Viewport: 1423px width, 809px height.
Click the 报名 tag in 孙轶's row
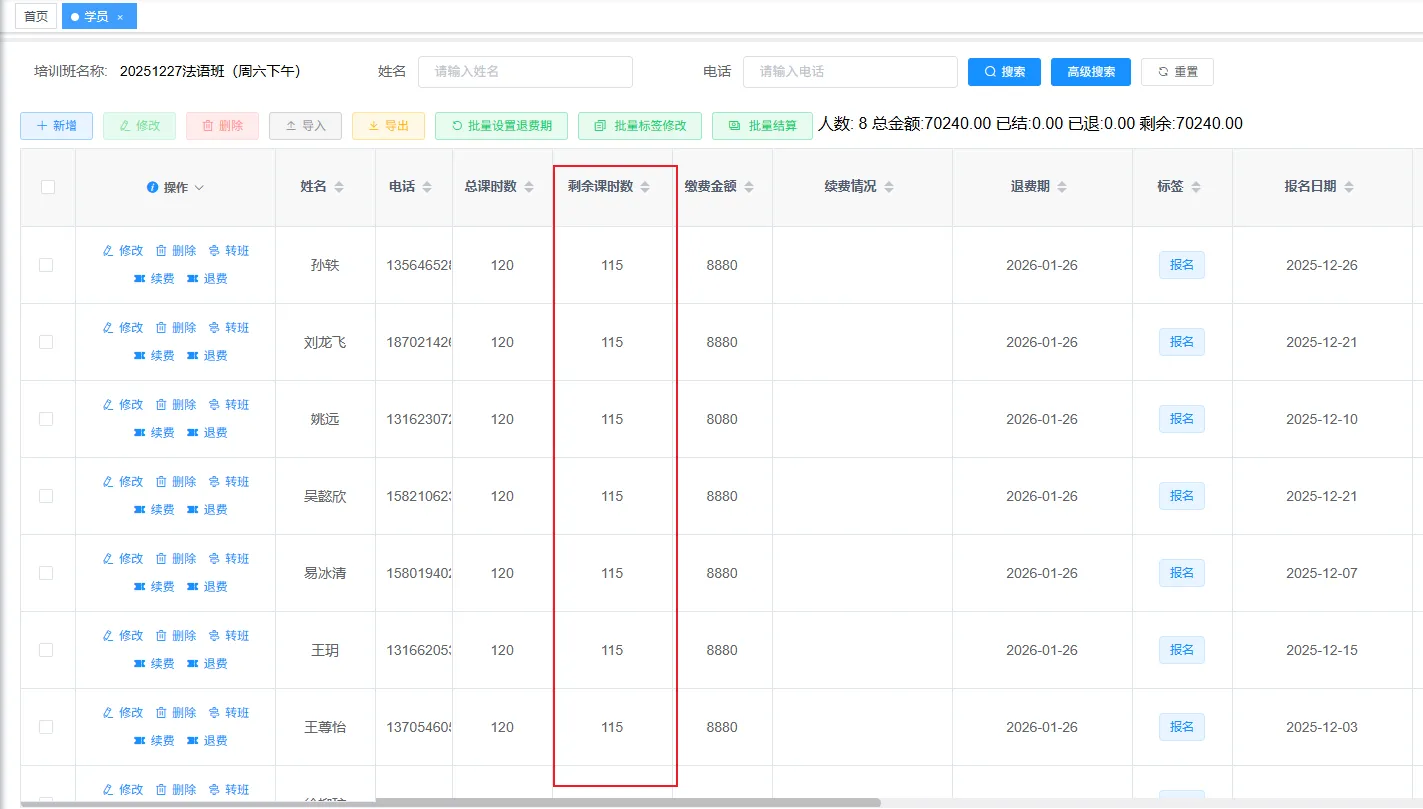1182,265
